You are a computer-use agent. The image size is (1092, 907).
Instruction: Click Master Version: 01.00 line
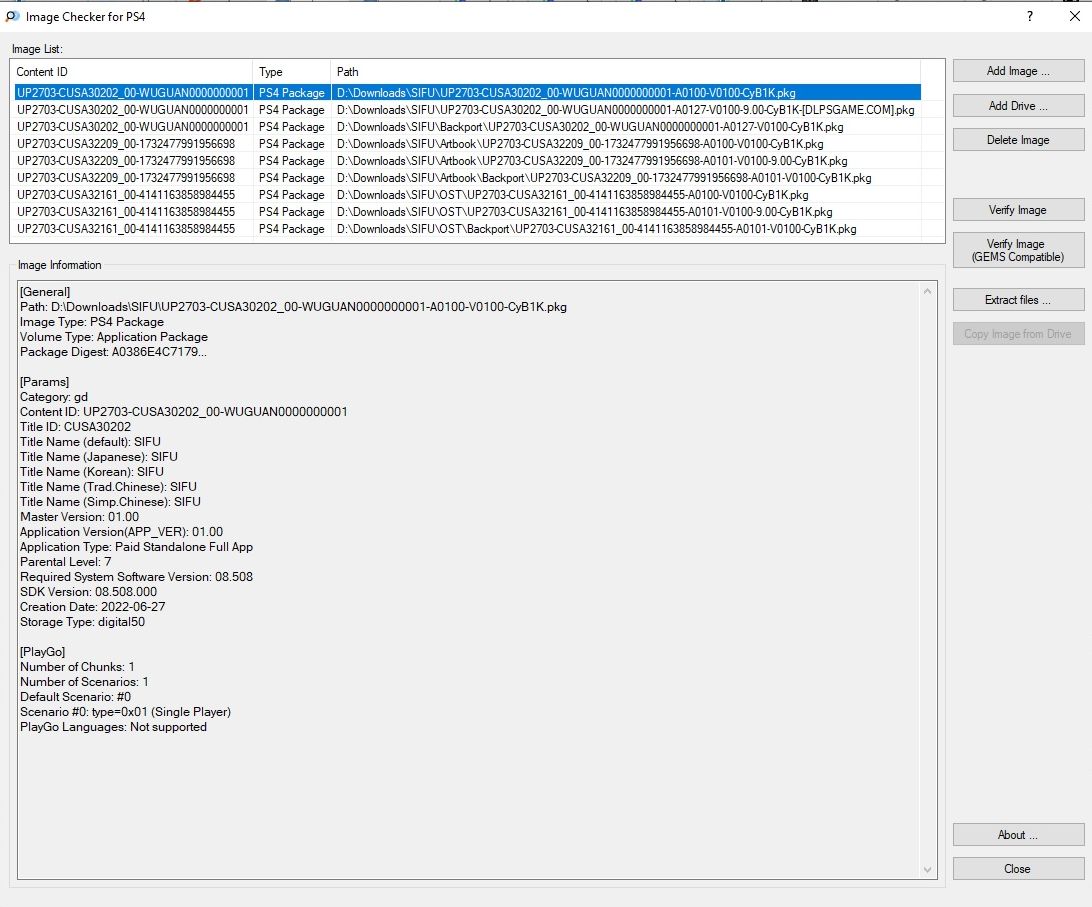click(x=79, y=517)
